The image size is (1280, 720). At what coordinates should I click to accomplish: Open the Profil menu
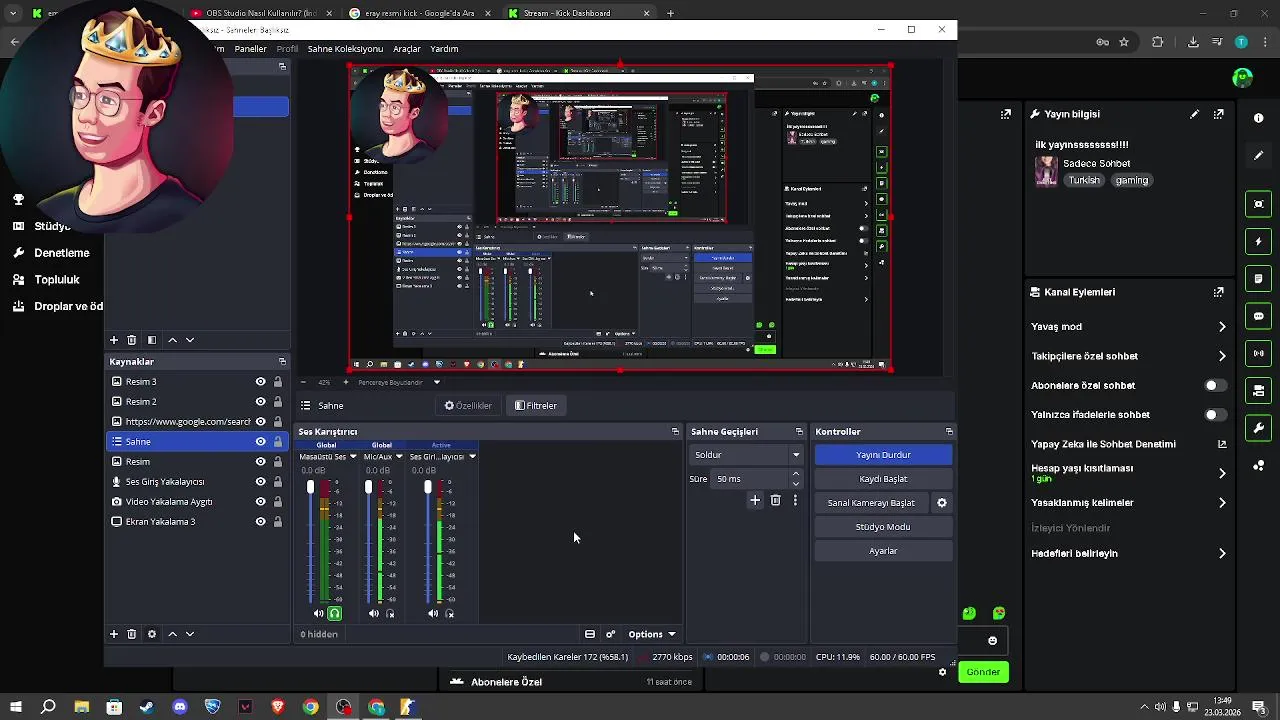pos(287,49)
